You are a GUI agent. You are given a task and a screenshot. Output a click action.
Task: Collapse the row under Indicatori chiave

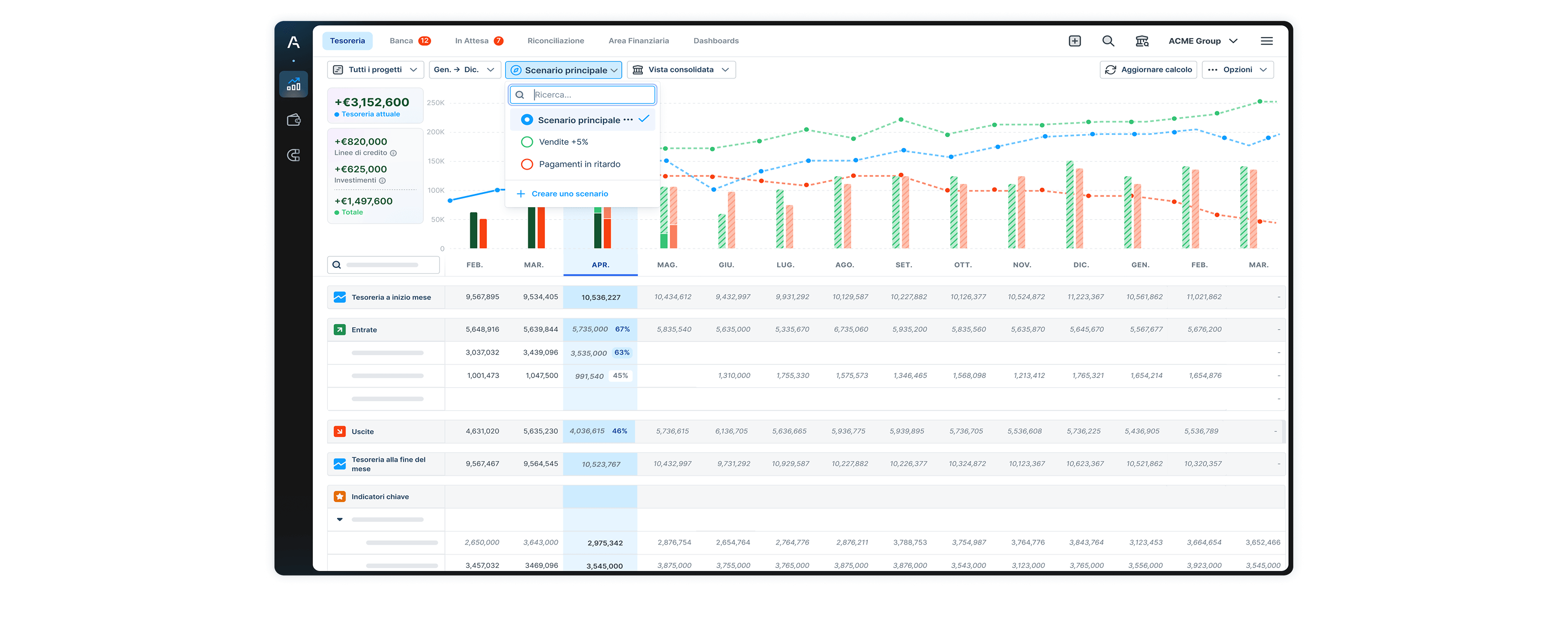point(340,520)
